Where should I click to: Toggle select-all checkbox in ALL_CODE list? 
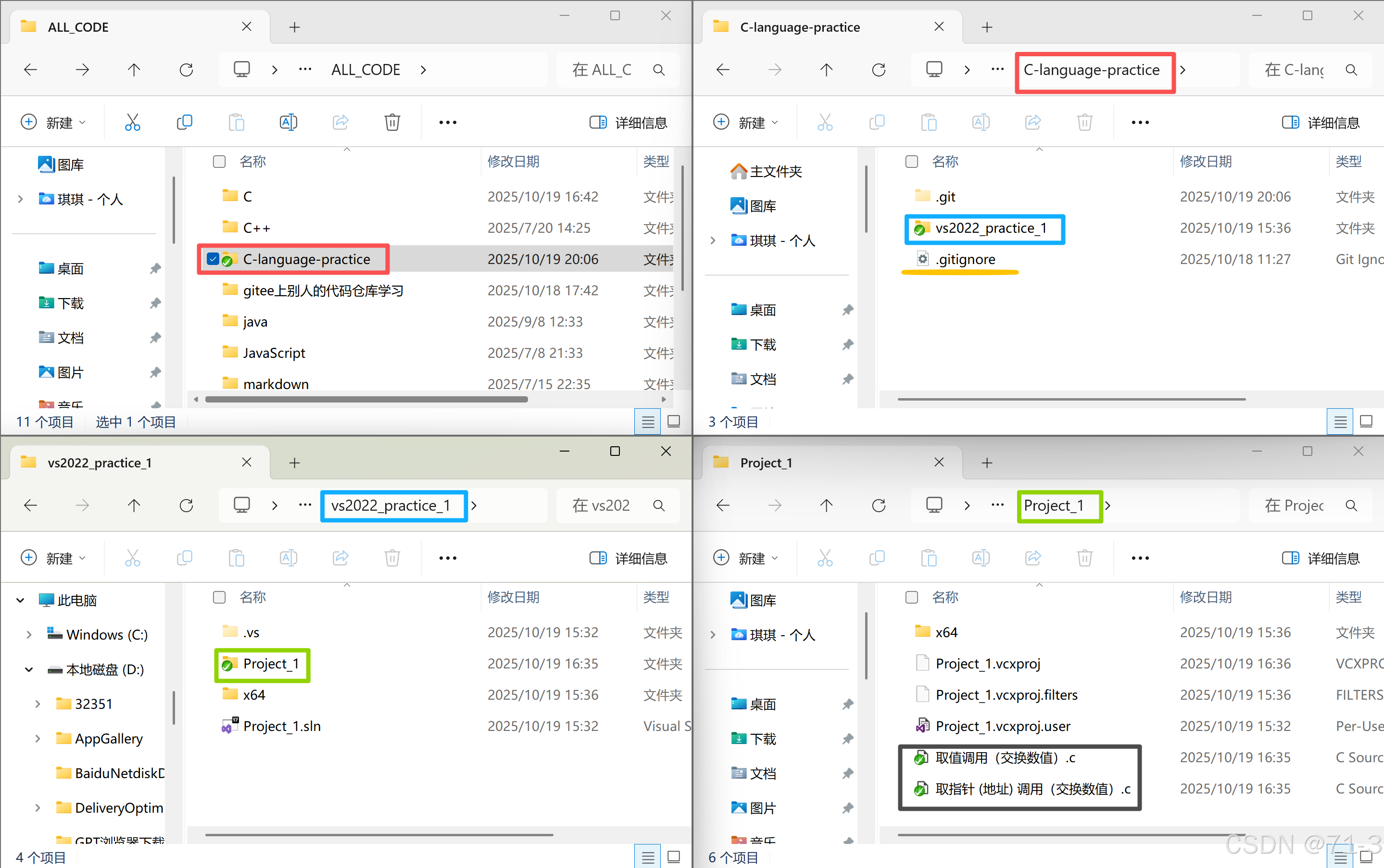point(219,162)
